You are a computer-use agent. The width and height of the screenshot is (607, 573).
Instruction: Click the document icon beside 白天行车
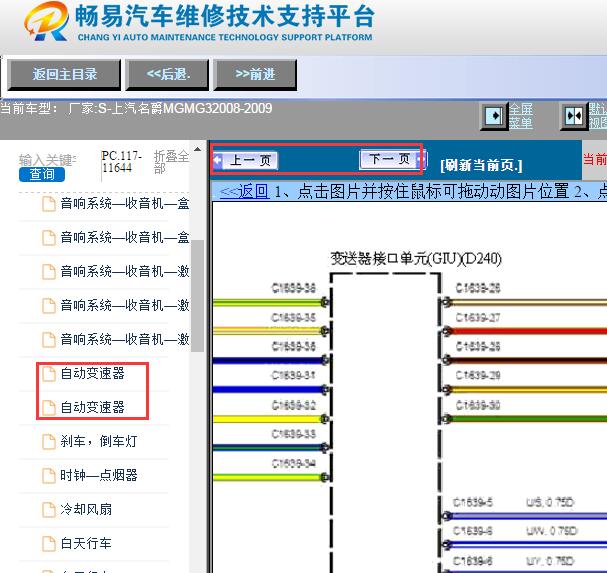tap(49, 544)
